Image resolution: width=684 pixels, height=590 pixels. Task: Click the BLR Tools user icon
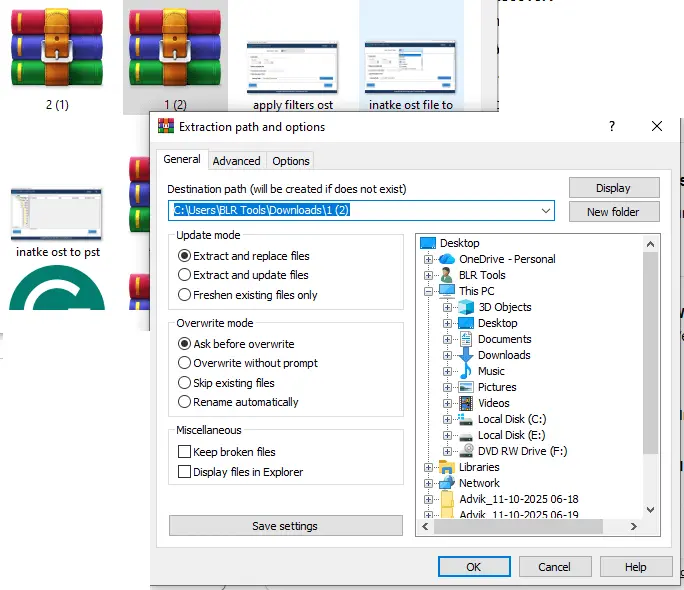447,275
